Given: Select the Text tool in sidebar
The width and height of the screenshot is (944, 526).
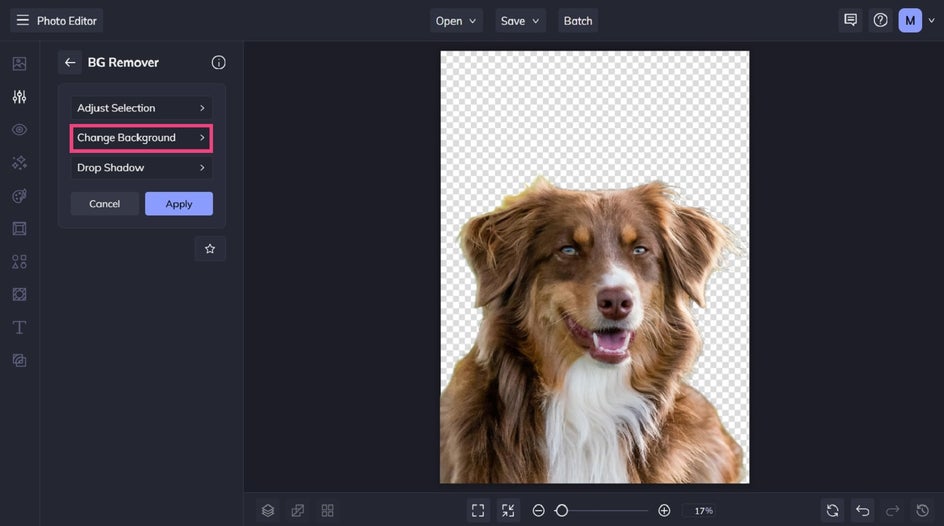Looking at the screenshot, I should click(x=19, y=327).
